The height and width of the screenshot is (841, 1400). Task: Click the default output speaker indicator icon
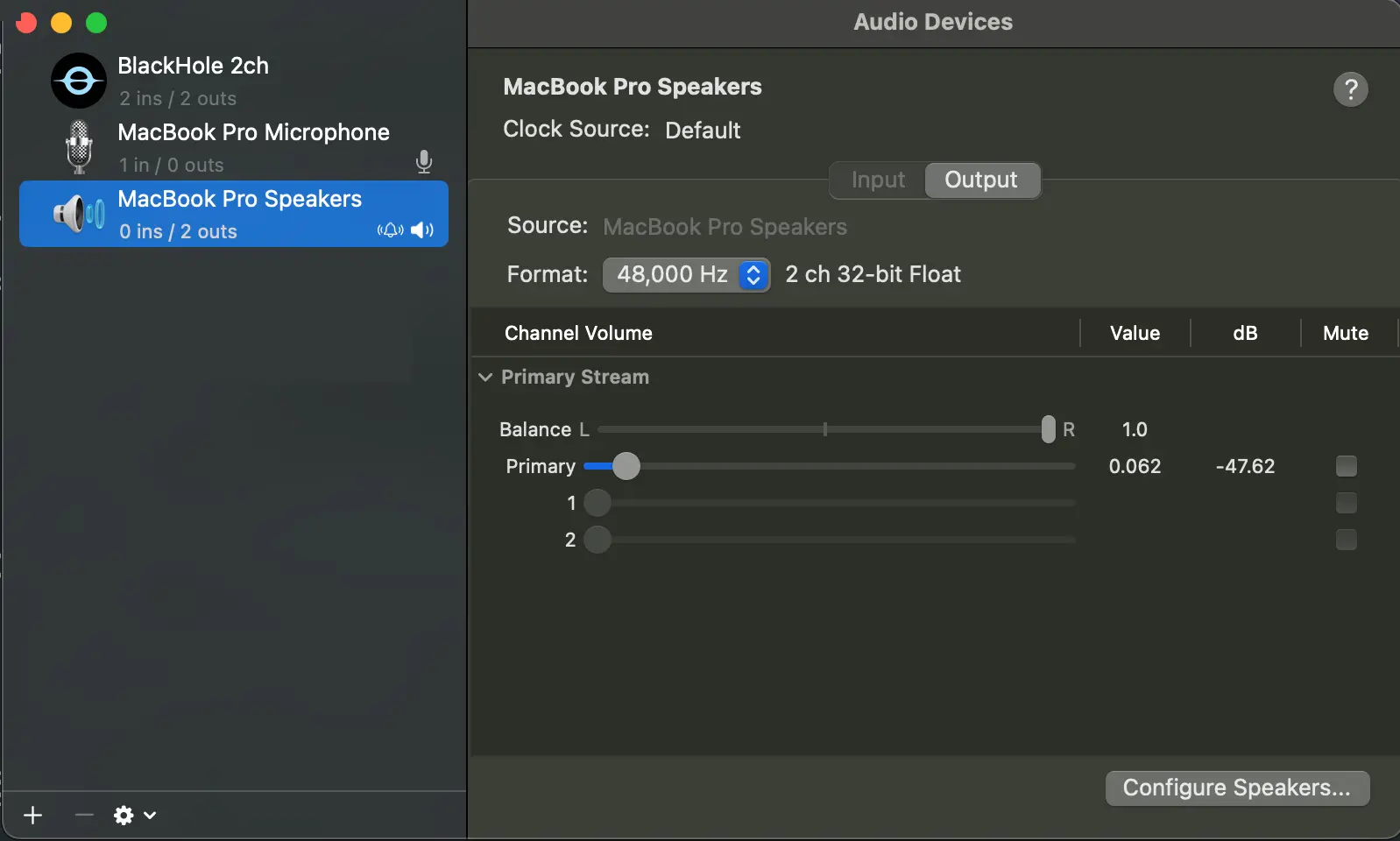[422, 230]
